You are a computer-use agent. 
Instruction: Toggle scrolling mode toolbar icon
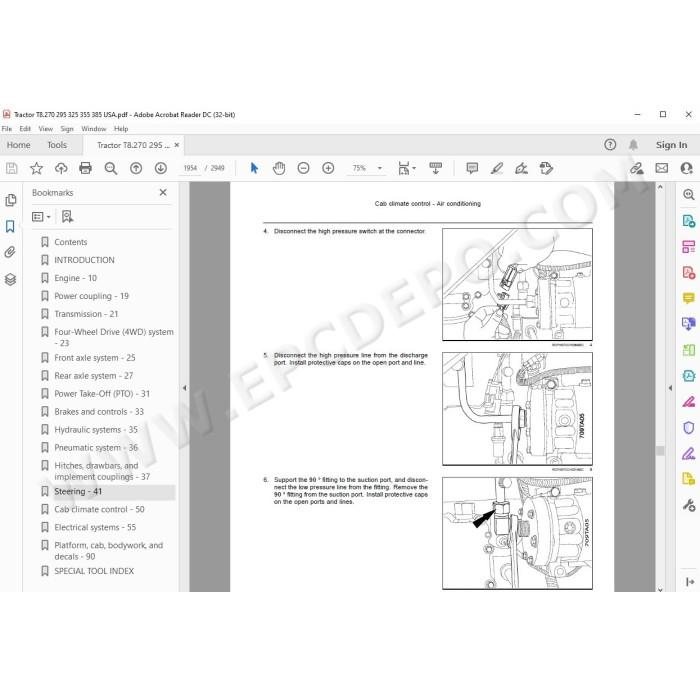click(435, 168)
